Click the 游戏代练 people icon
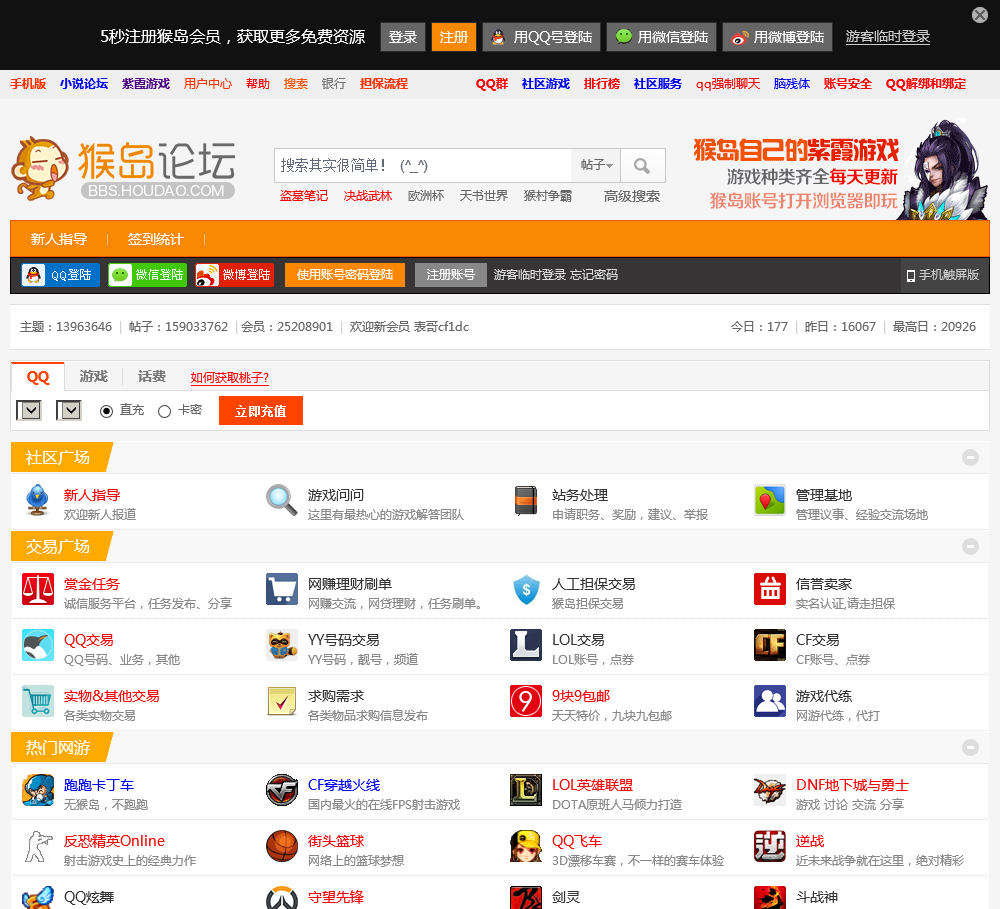Viewport: 1000px width, 909px height. coord(770,701)
